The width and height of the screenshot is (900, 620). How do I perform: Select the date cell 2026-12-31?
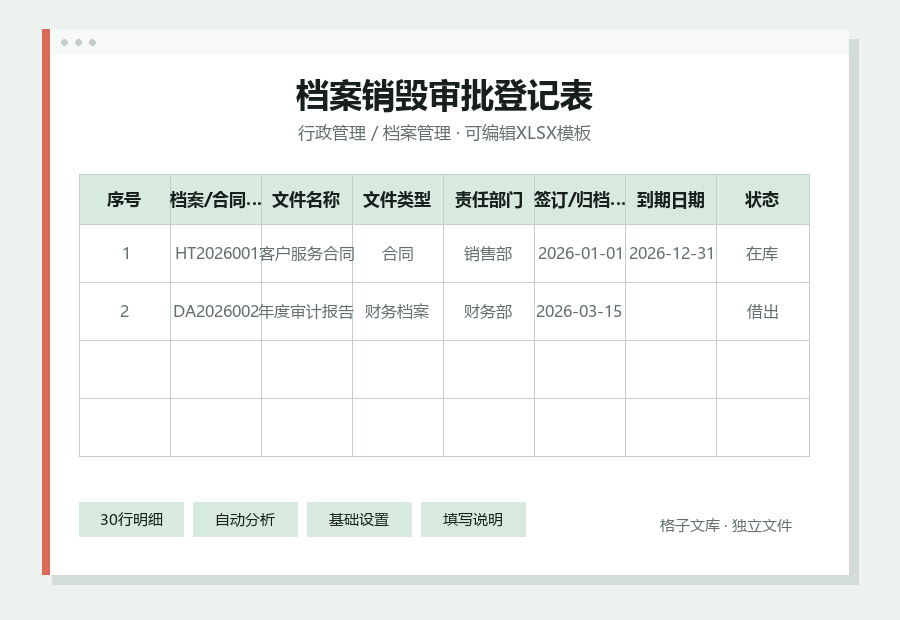670,254
